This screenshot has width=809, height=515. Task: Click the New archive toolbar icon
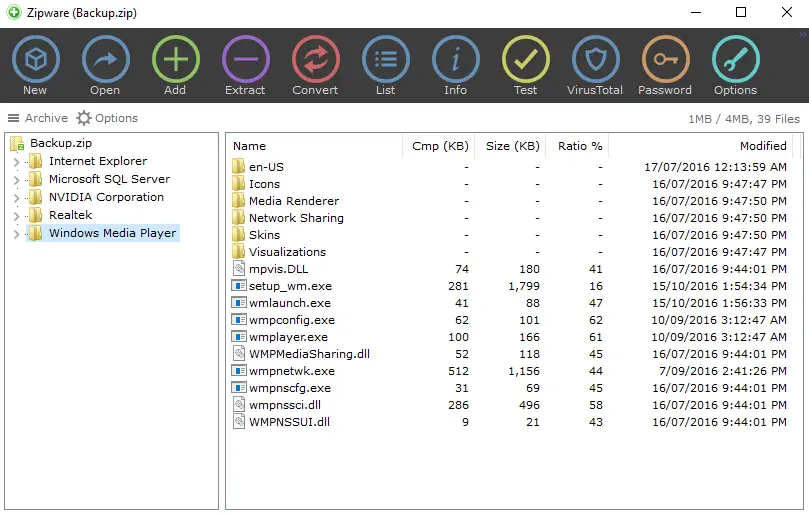tap(35, 60)
